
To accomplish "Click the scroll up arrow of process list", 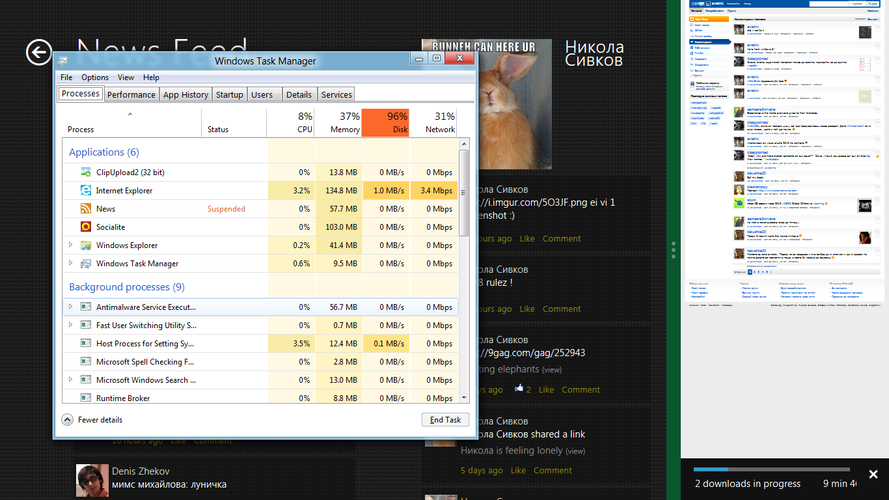I will tap(464, 144).
